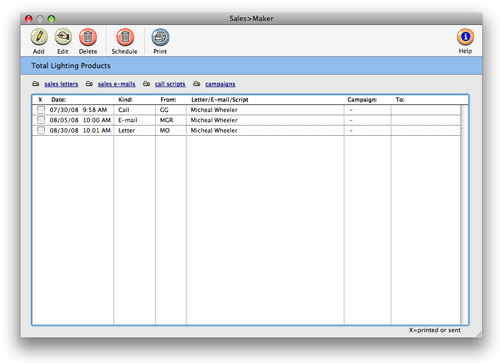Click the Print printer icon
500x363 pixels.
(x=160, y=37)
